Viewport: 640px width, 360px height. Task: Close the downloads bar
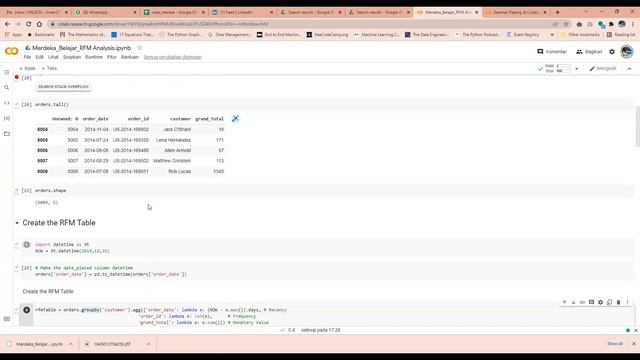(x=634, y=344)
